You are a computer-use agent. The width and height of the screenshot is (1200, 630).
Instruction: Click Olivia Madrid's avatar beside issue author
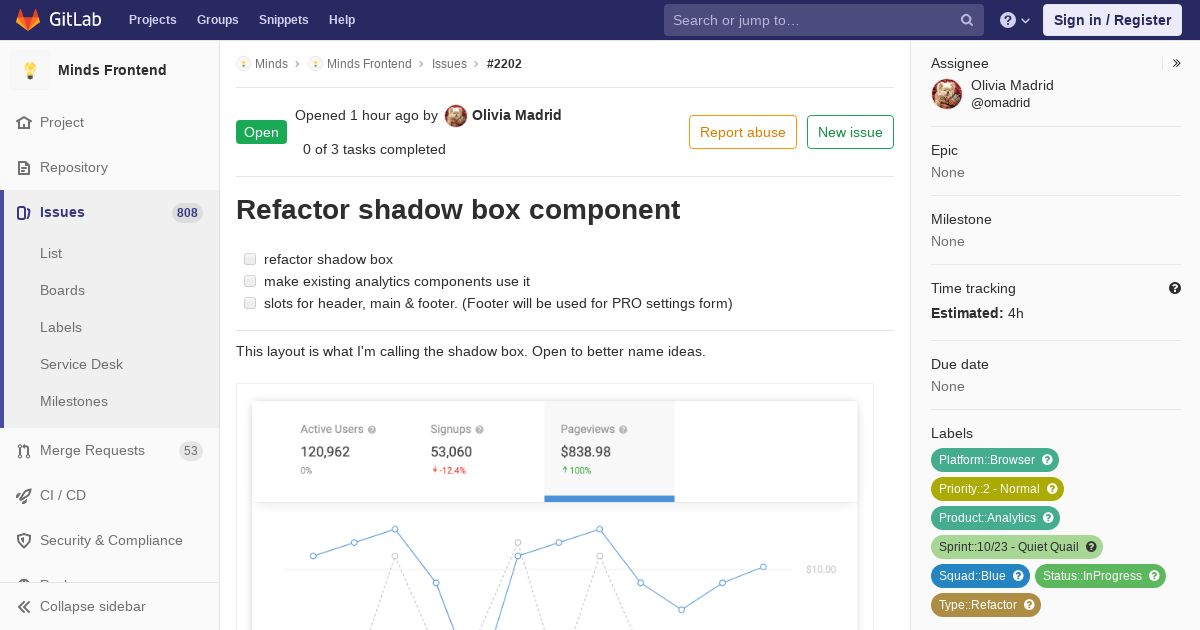point(456,116)
